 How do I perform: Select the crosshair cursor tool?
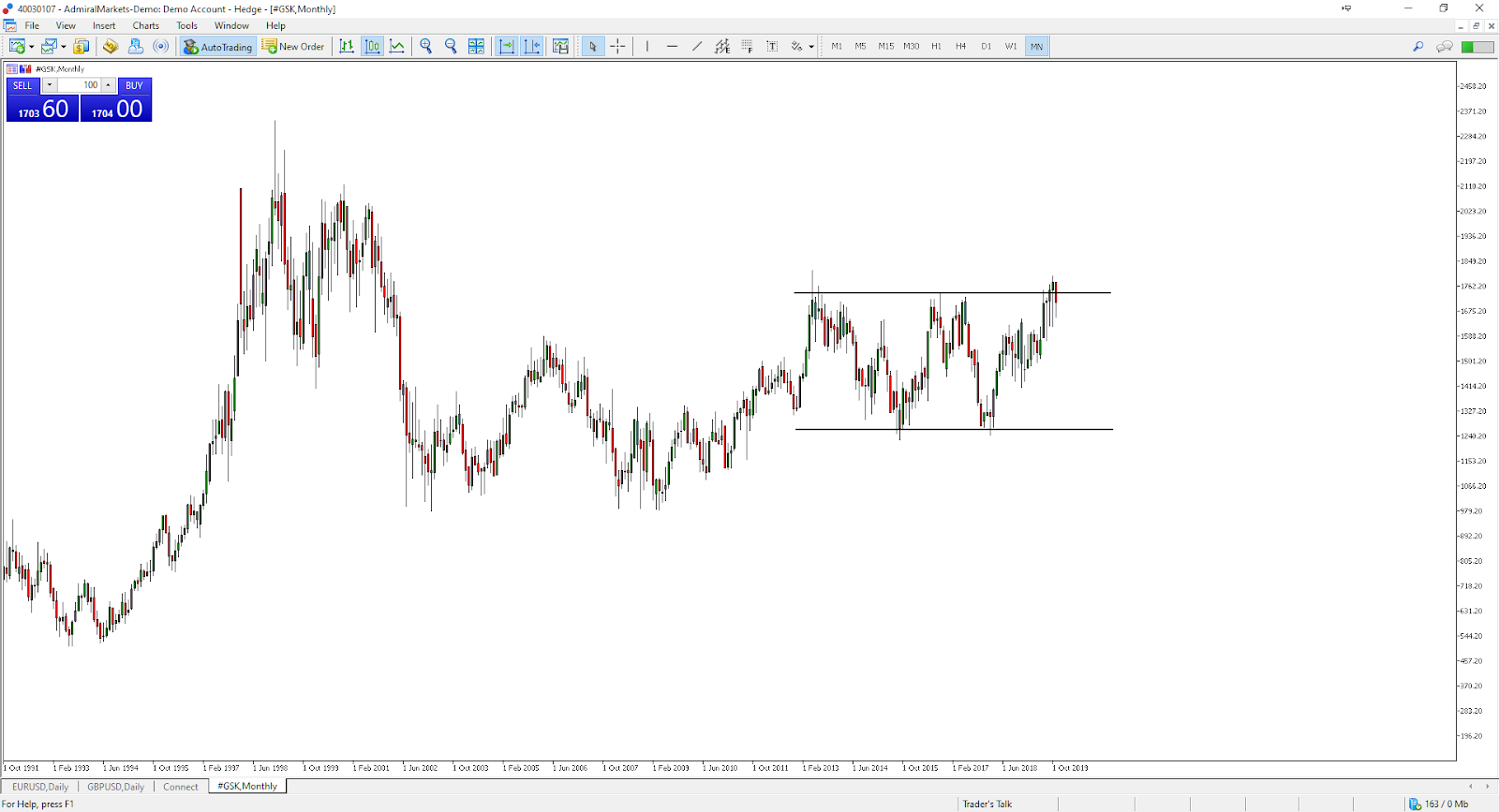pyautogui.click(x=617, y=46)
